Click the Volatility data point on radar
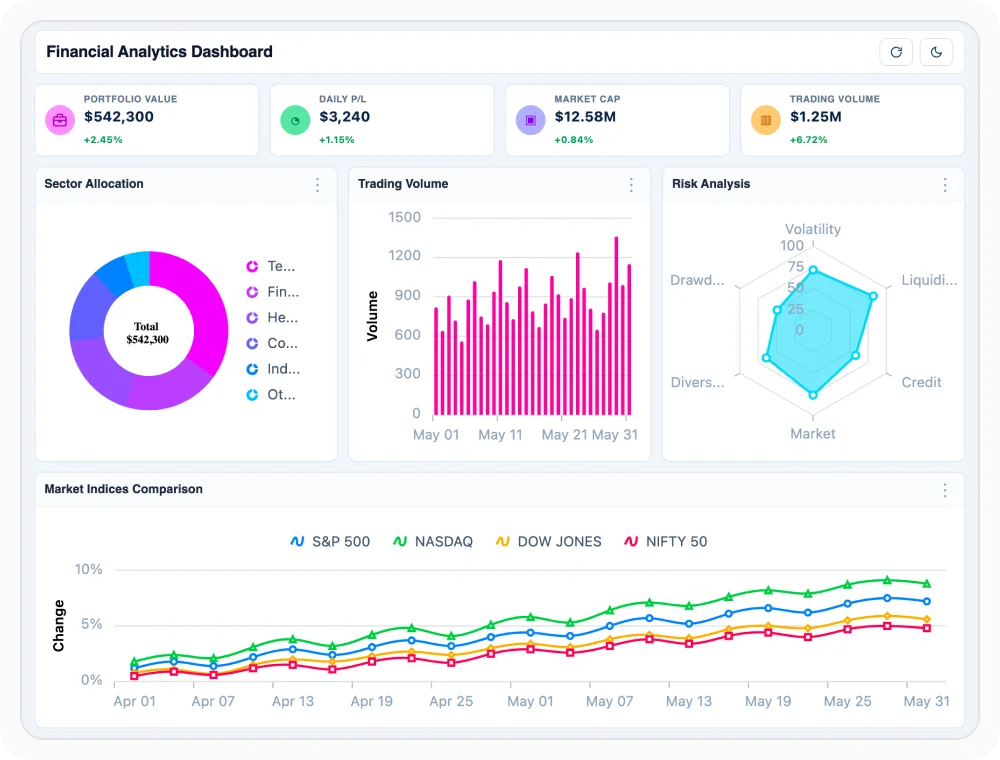 click(812, 270)
